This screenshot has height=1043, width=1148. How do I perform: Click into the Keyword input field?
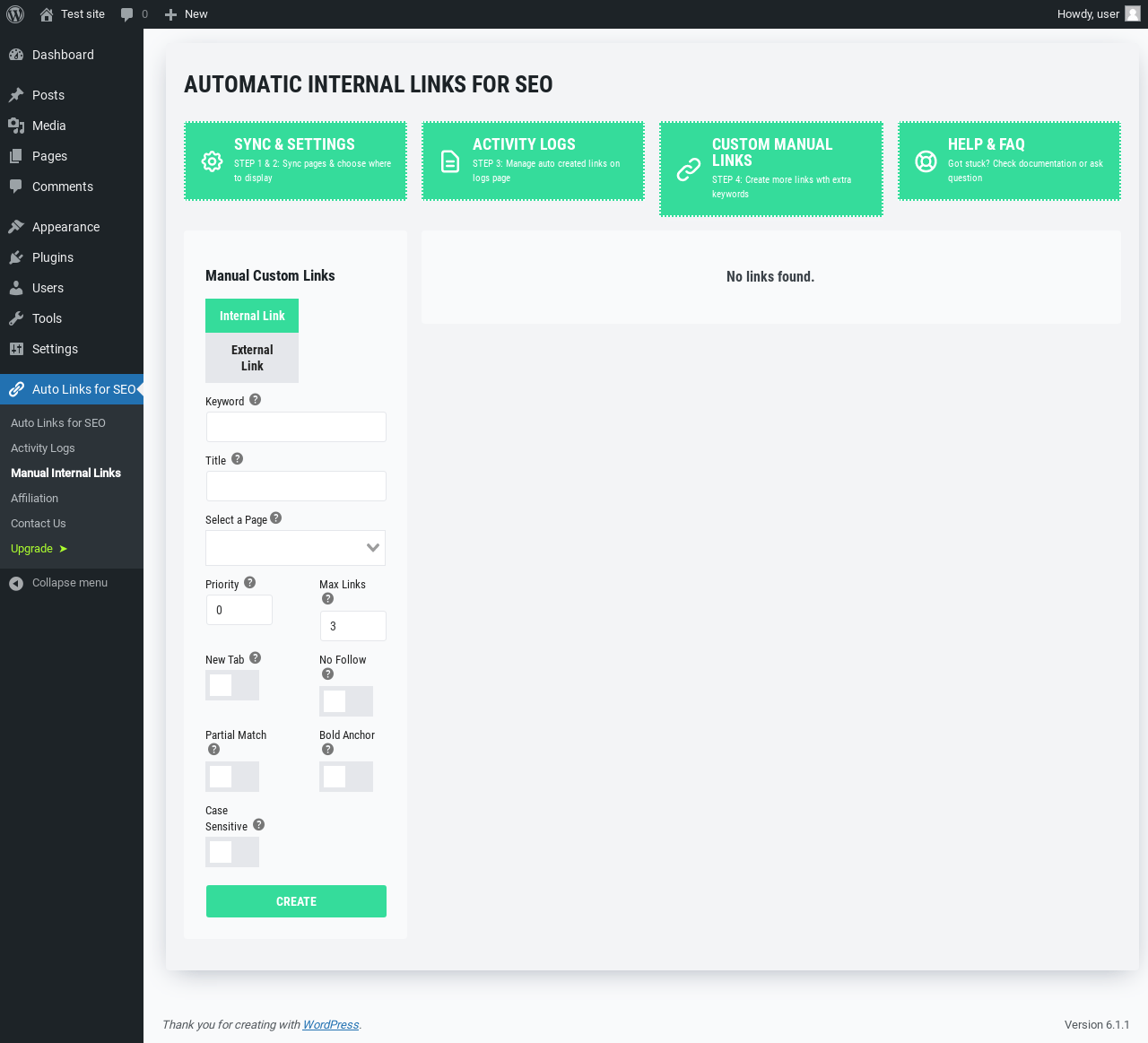(296, 427)
